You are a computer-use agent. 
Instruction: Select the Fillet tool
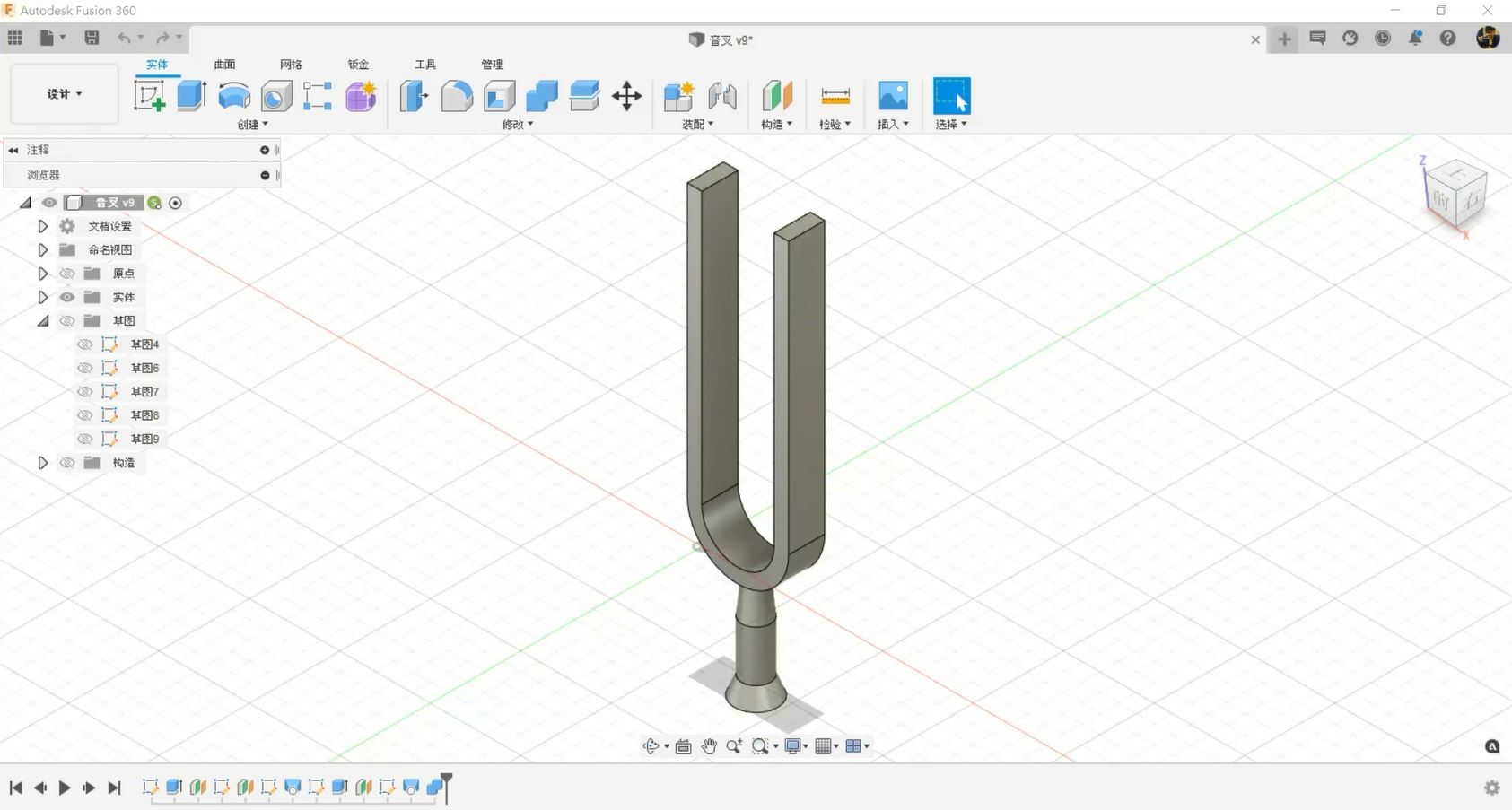(x=457, y=96)
